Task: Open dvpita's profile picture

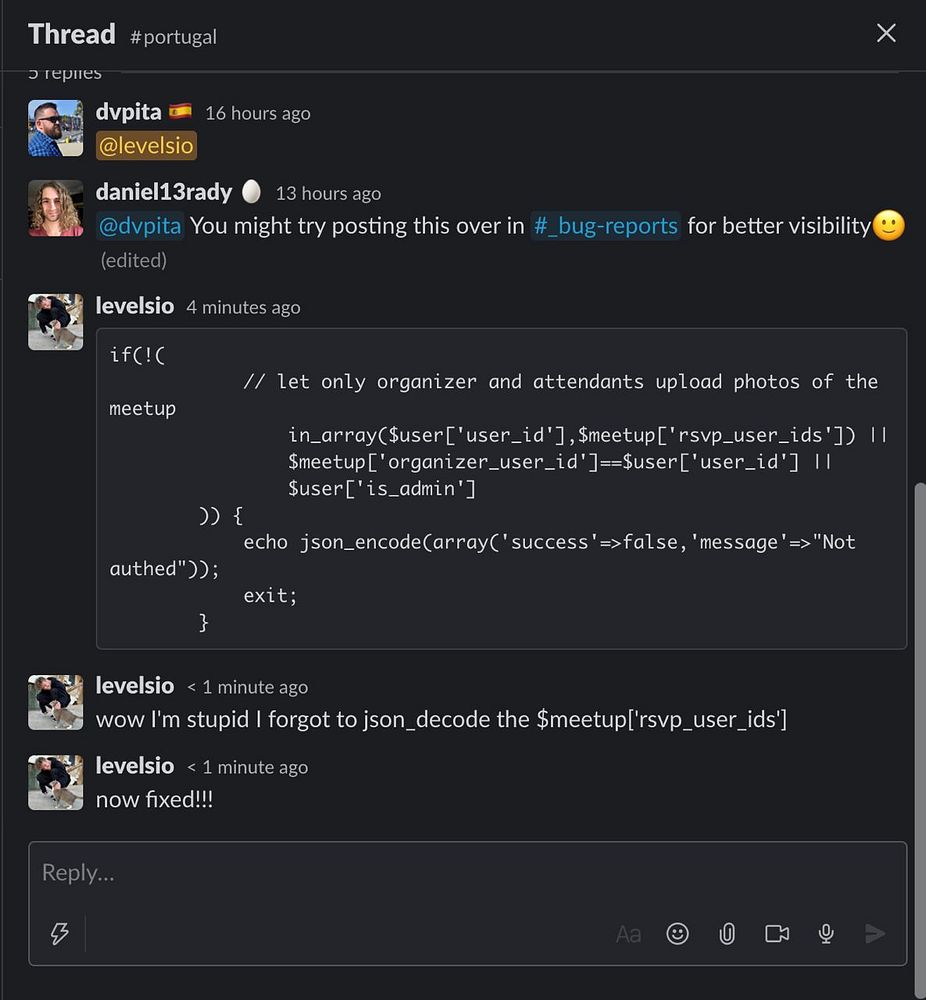Action: (x=56, y=128)
